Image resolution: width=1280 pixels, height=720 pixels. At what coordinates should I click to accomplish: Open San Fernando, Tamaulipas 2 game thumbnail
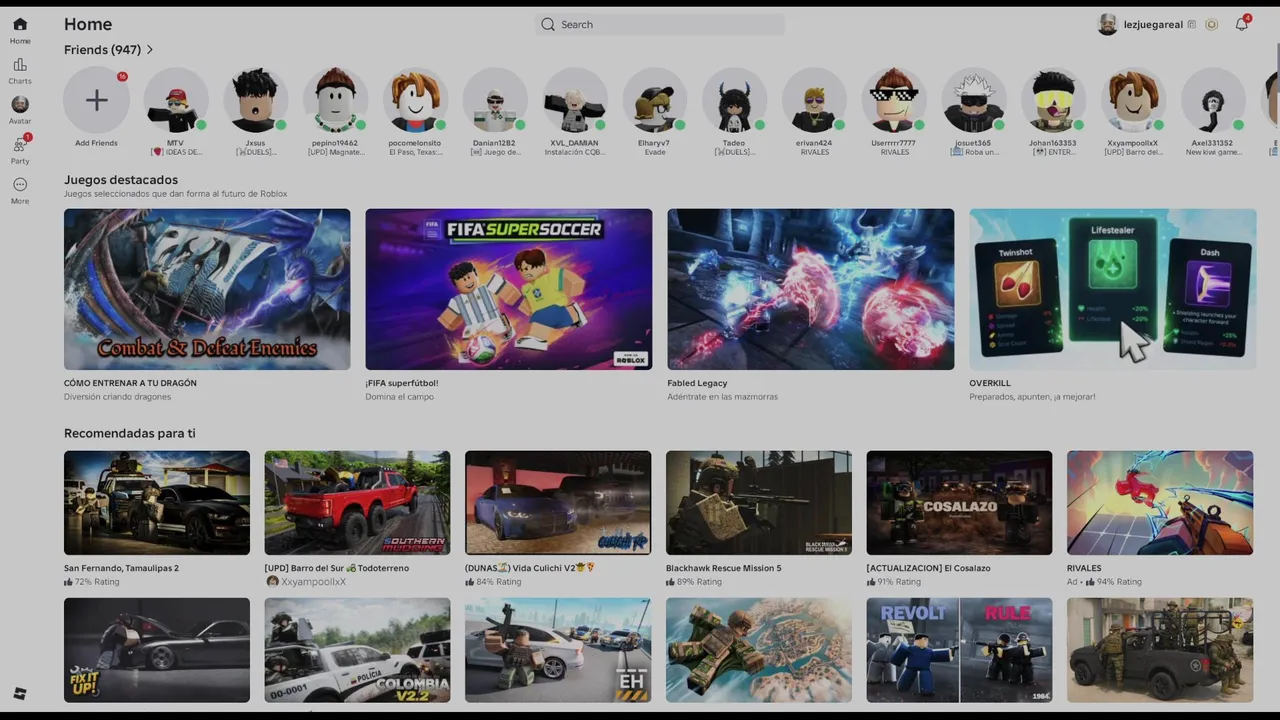click(x=157, y=503)
